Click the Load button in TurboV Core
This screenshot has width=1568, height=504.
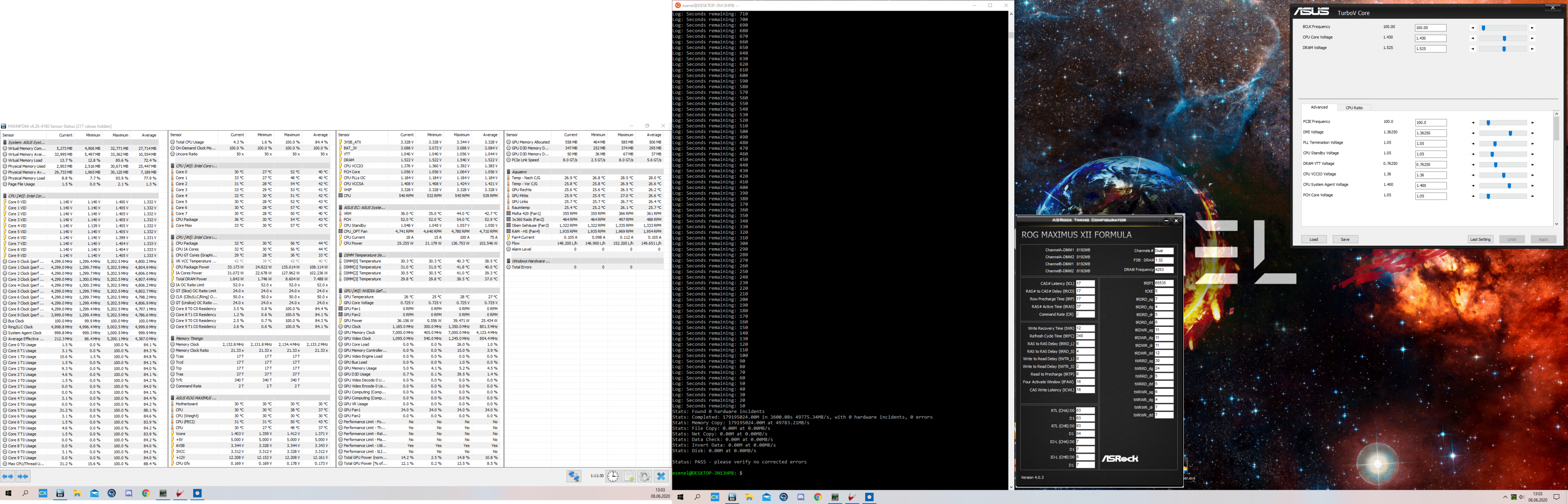coord(1314,239)
